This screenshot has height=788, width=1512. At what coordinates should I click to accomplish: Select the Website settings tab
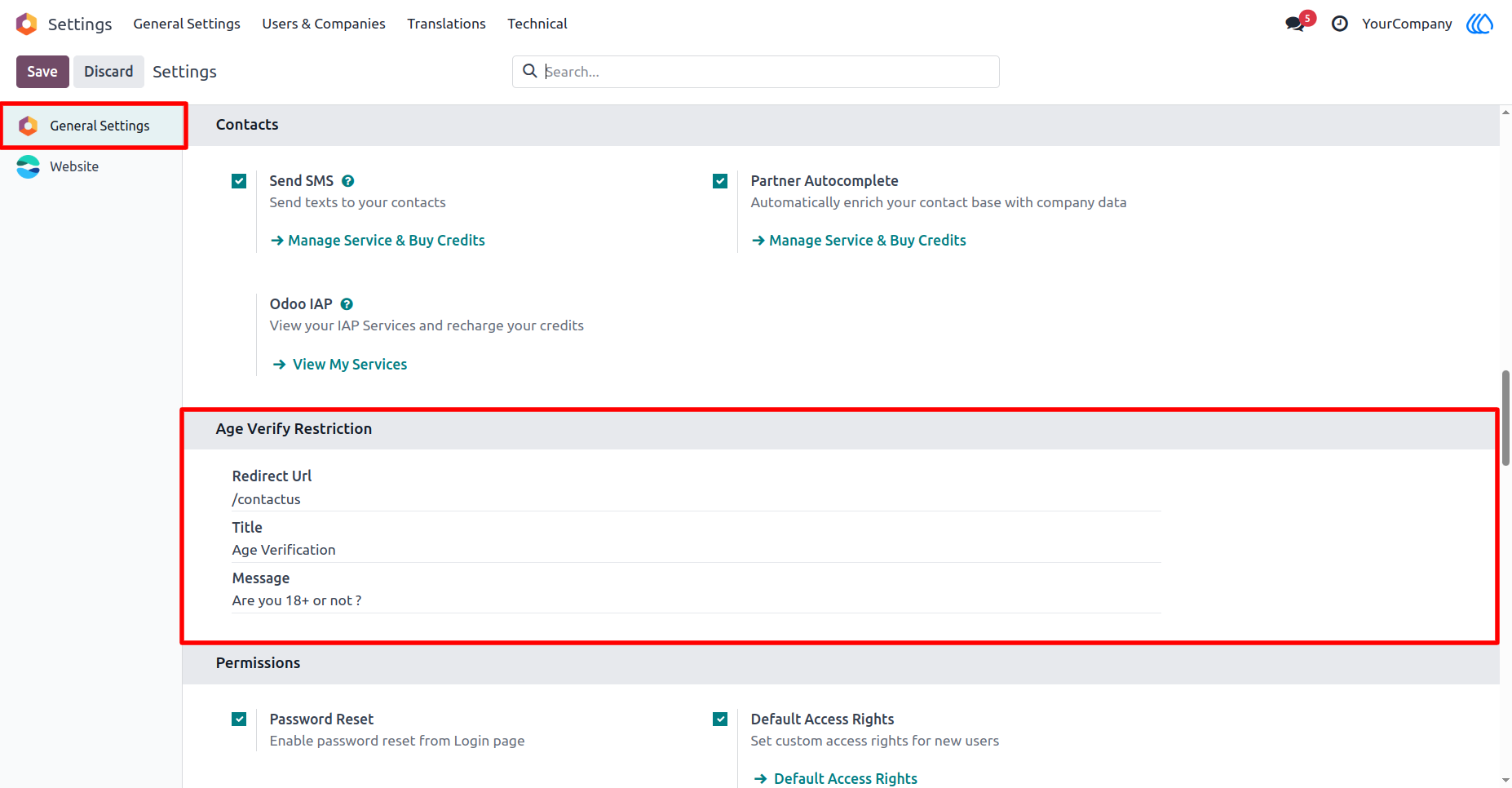(91, 166)
